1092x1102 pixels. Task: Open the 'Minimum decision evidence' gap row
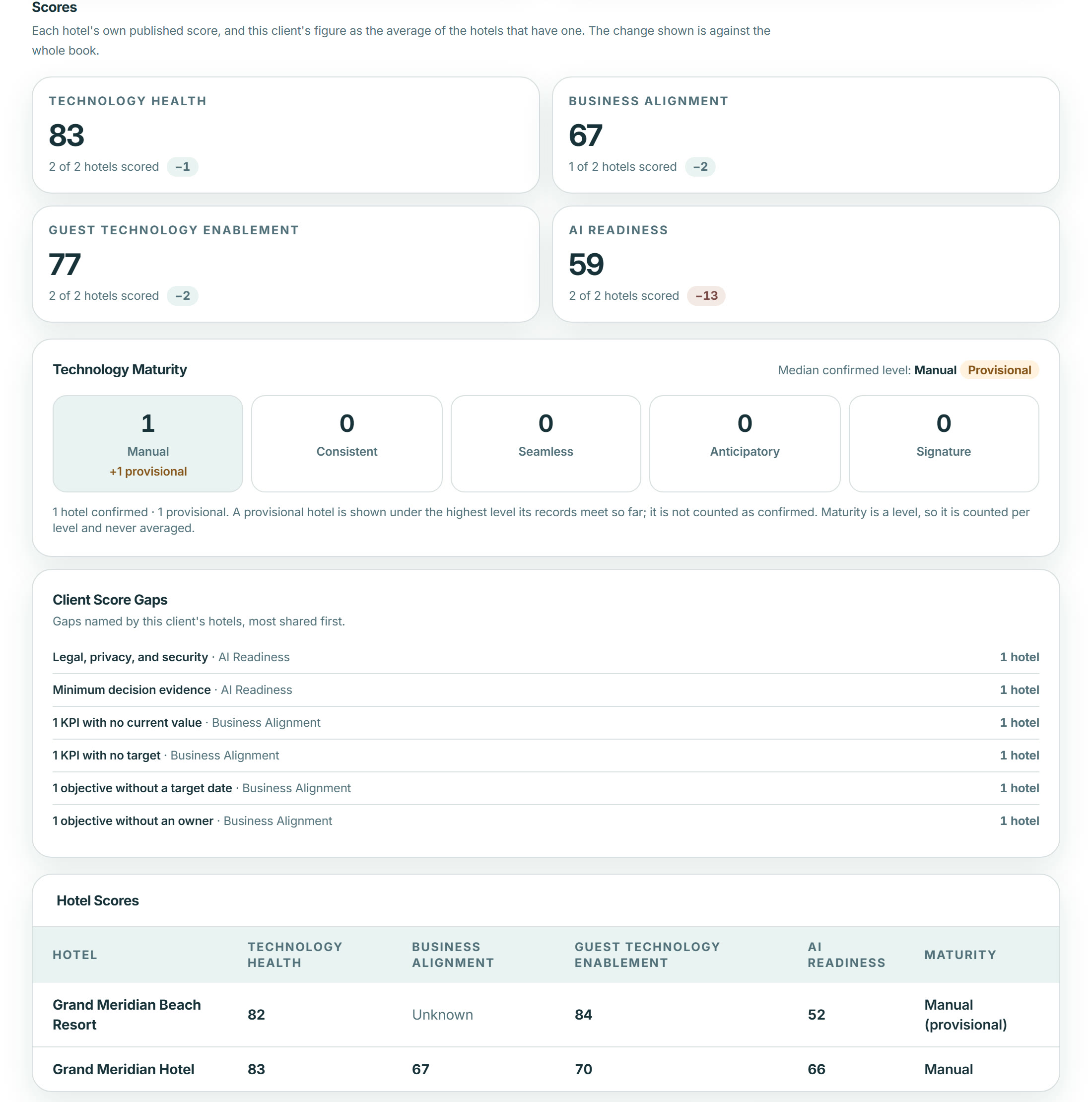[546, 690]
